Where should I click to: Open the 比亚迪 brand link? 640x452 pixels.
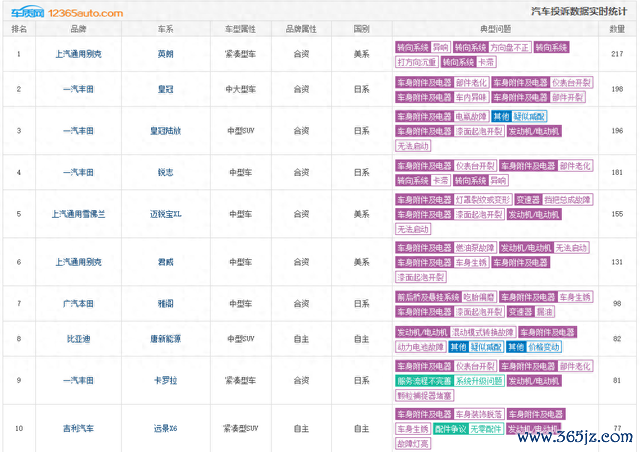point(78,339)
